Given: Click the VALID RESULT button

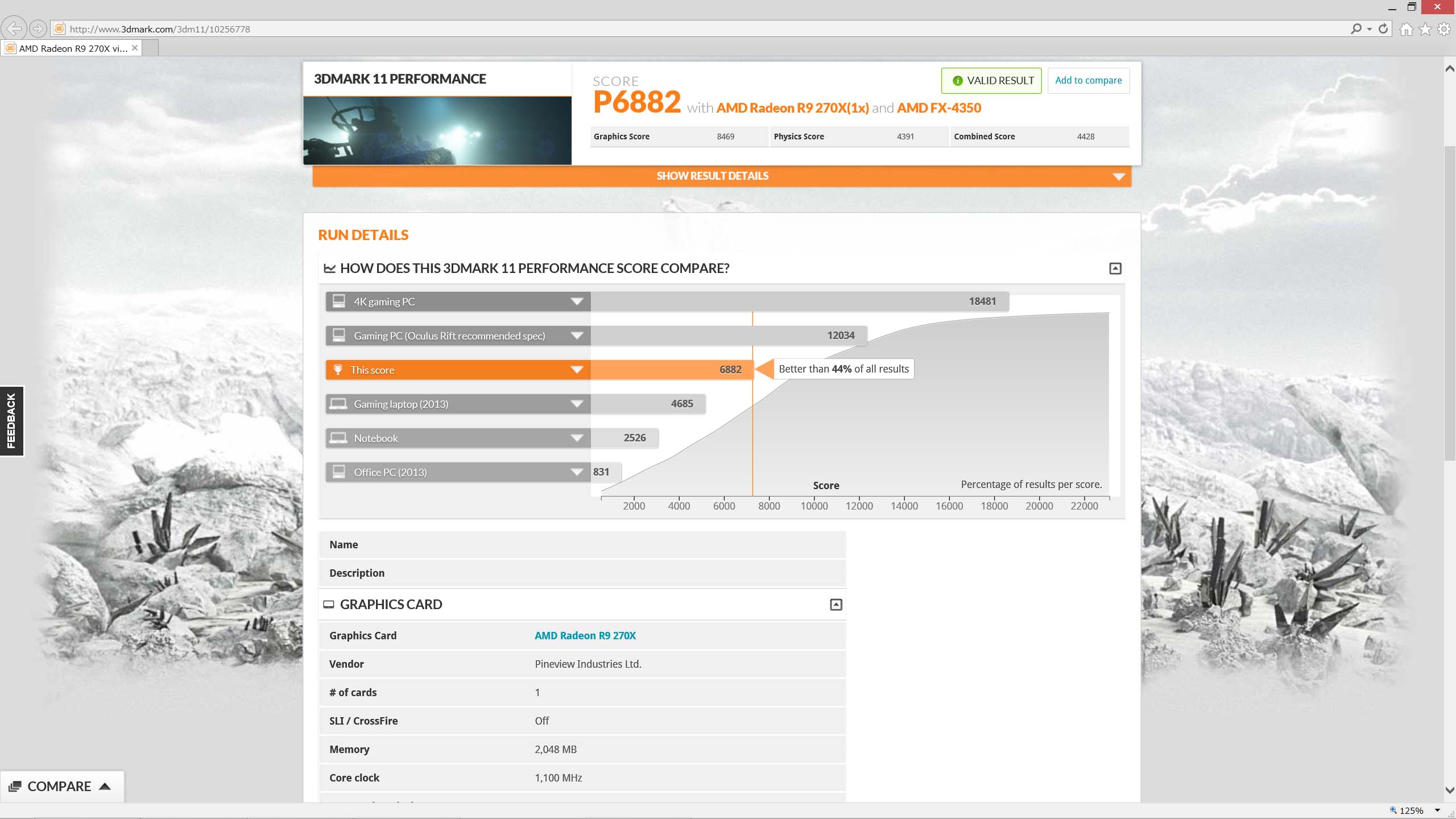Looking at the screenshot, I should (x=991, y=81).
